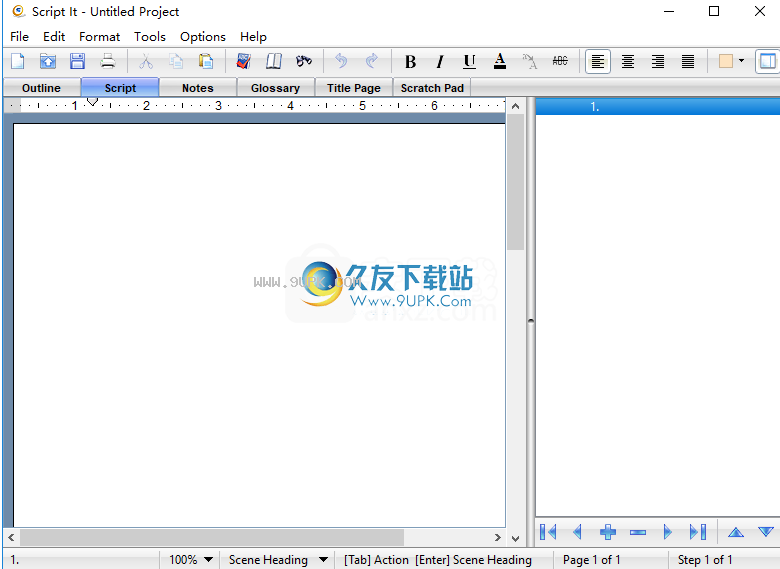Click inside the script page area
The image size is (780, 569).
point(259,325)
